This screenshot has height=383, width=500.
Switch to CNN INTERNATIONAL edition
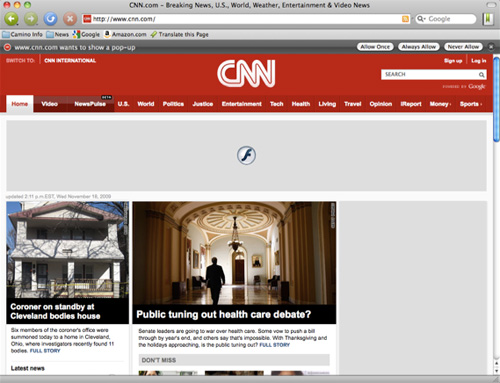(70, 61)
